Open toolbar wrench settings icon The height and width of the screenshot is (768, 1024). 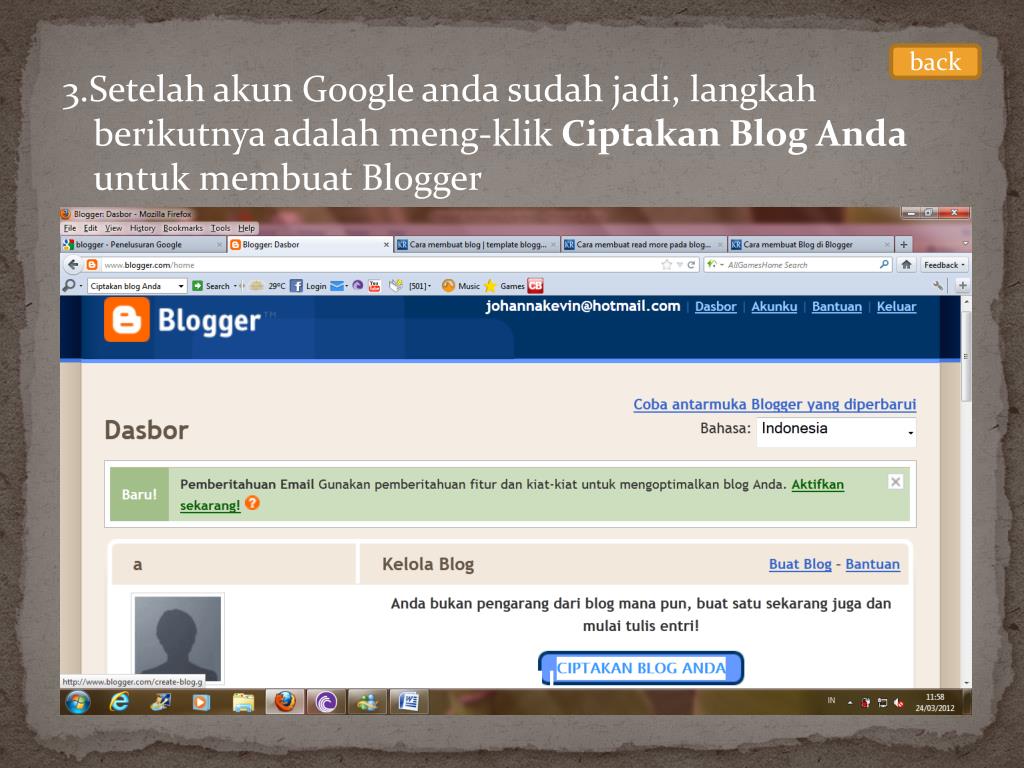click(938, 285)
